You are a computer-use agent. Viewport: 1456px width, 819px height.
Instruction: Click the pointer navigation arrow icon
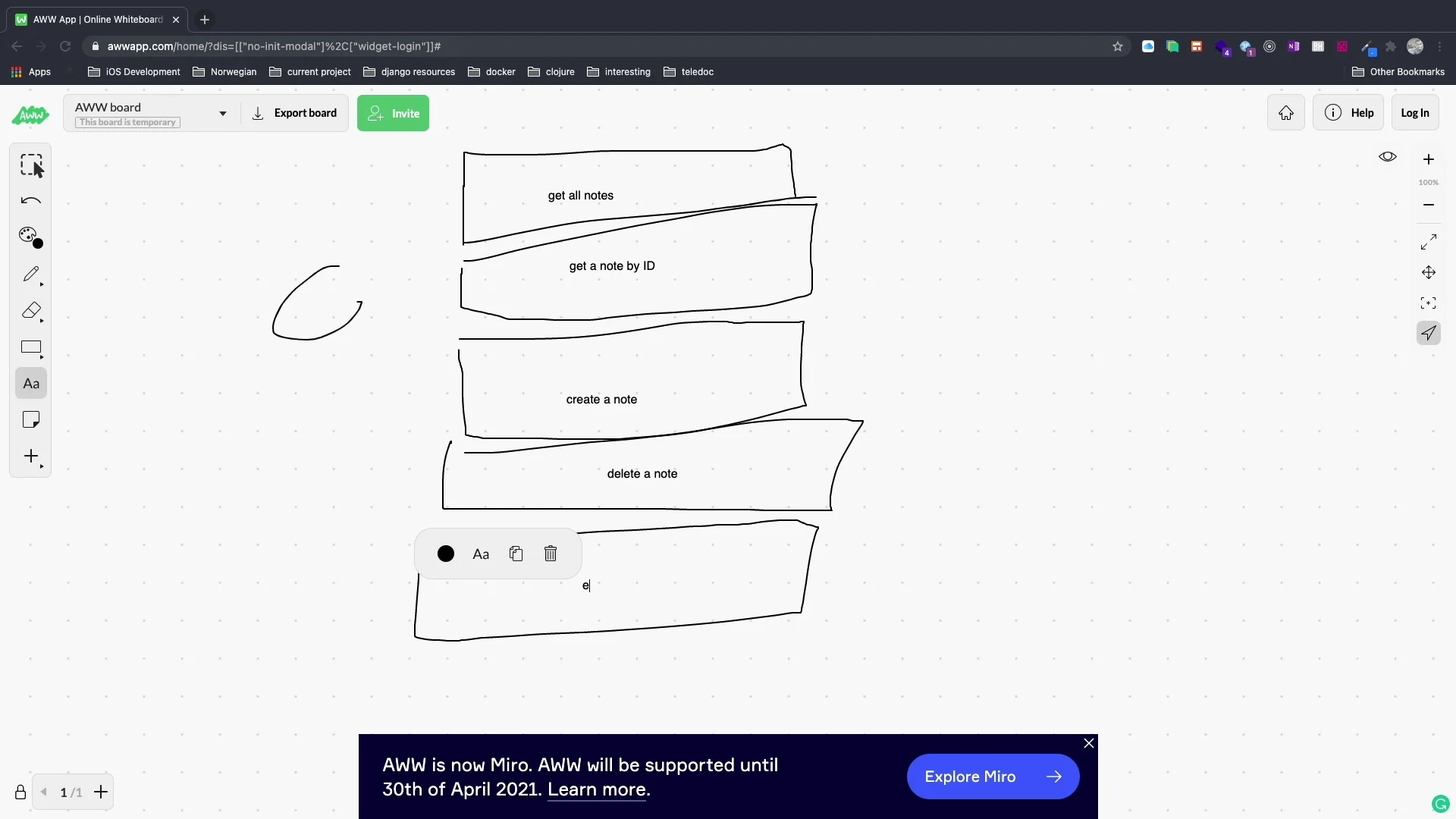coord(1429,333)
